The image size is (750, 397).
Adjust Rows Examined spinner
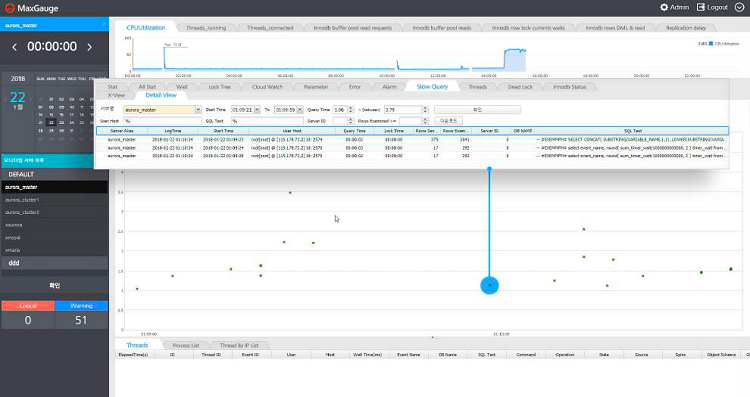[x=425, y=121]
